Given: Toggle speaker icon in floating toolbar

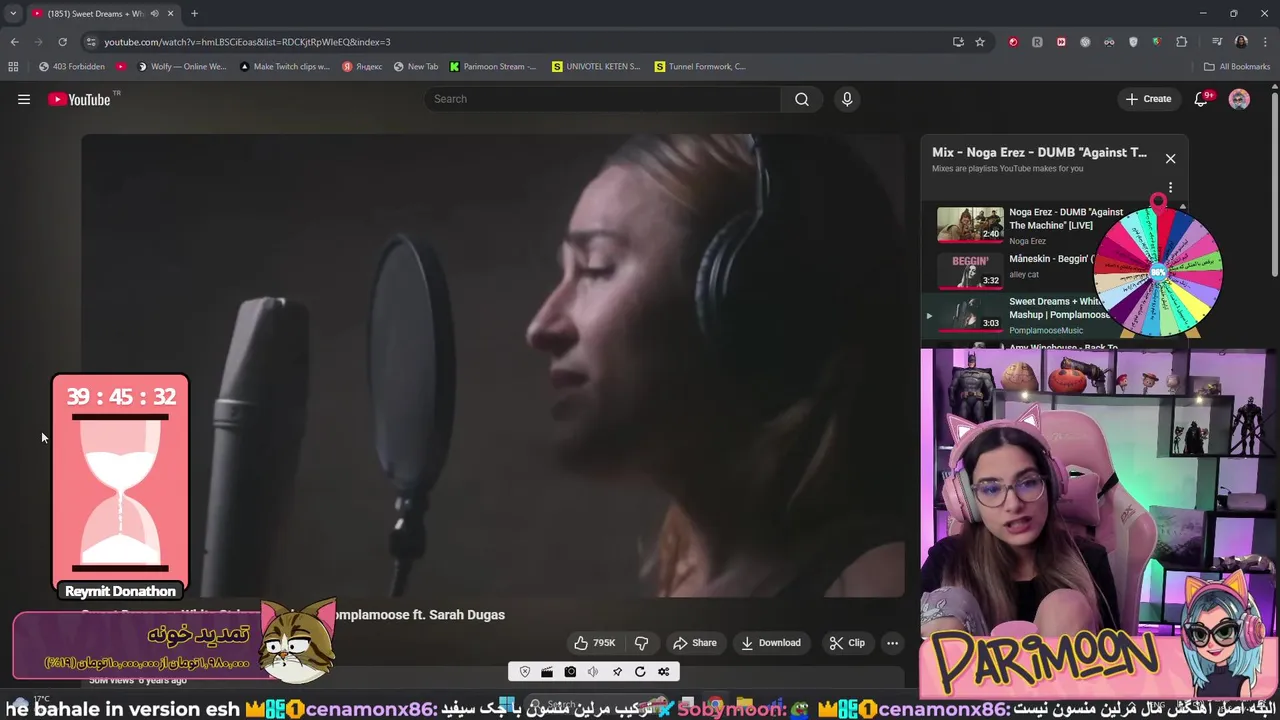Looking at the screenshot, I should (x=593, y=672).
